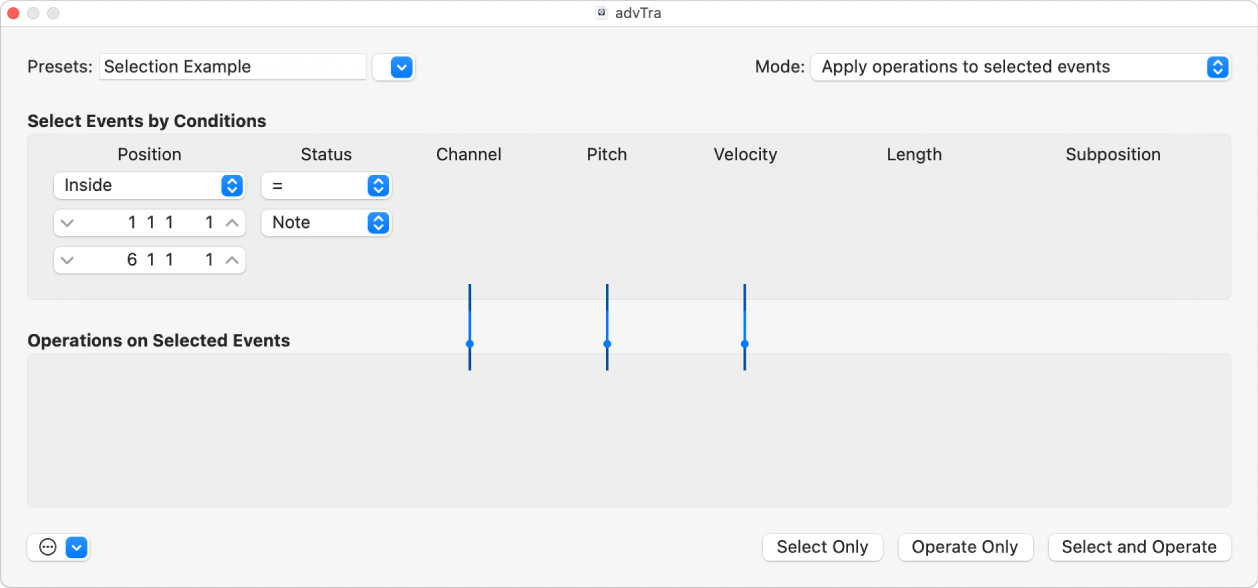1258x588 pixels.
Task: Click the Velocity connector line handle
Action: [745, 344]
